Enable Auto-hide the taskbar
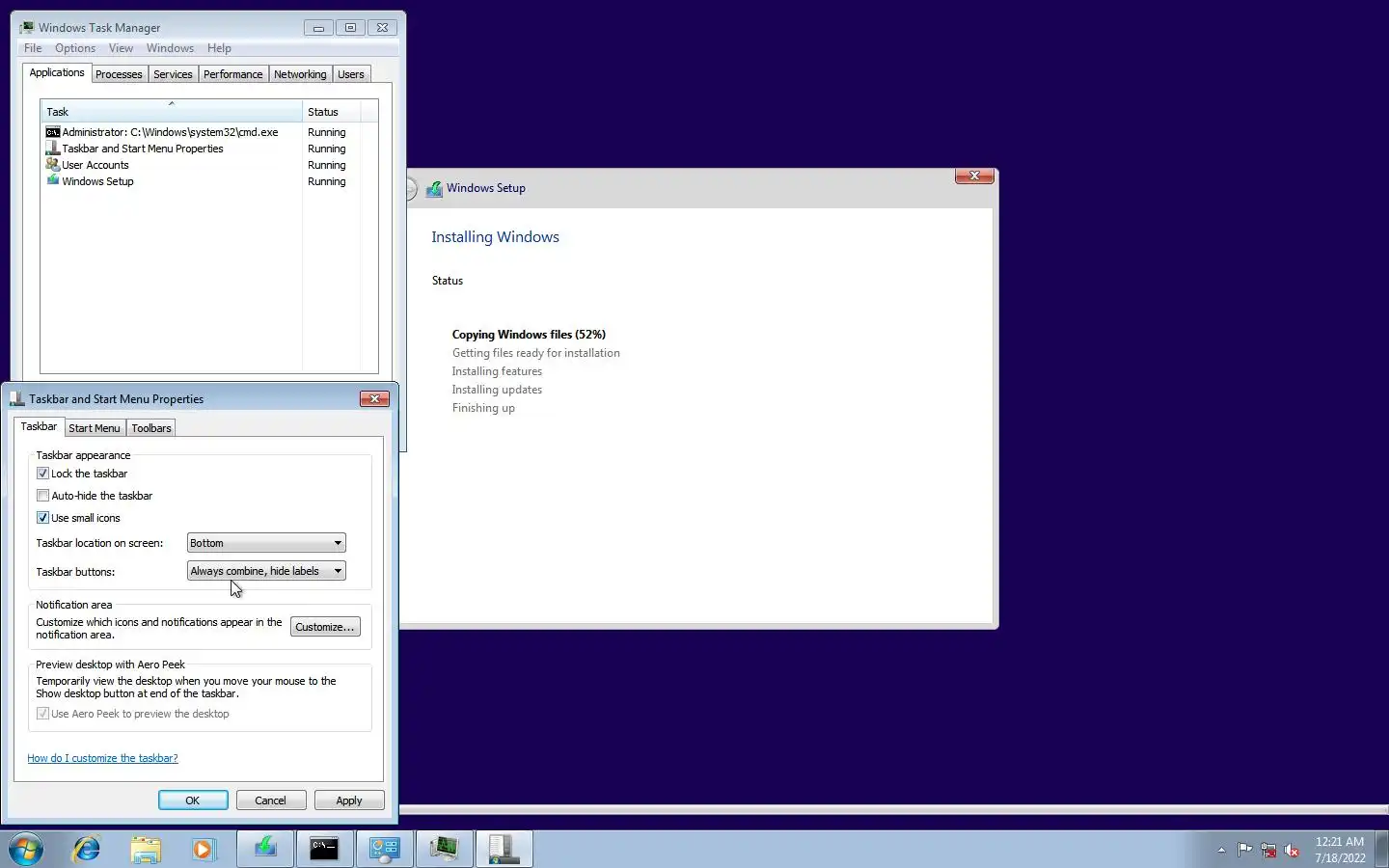1389x868 pixels. 42,496
